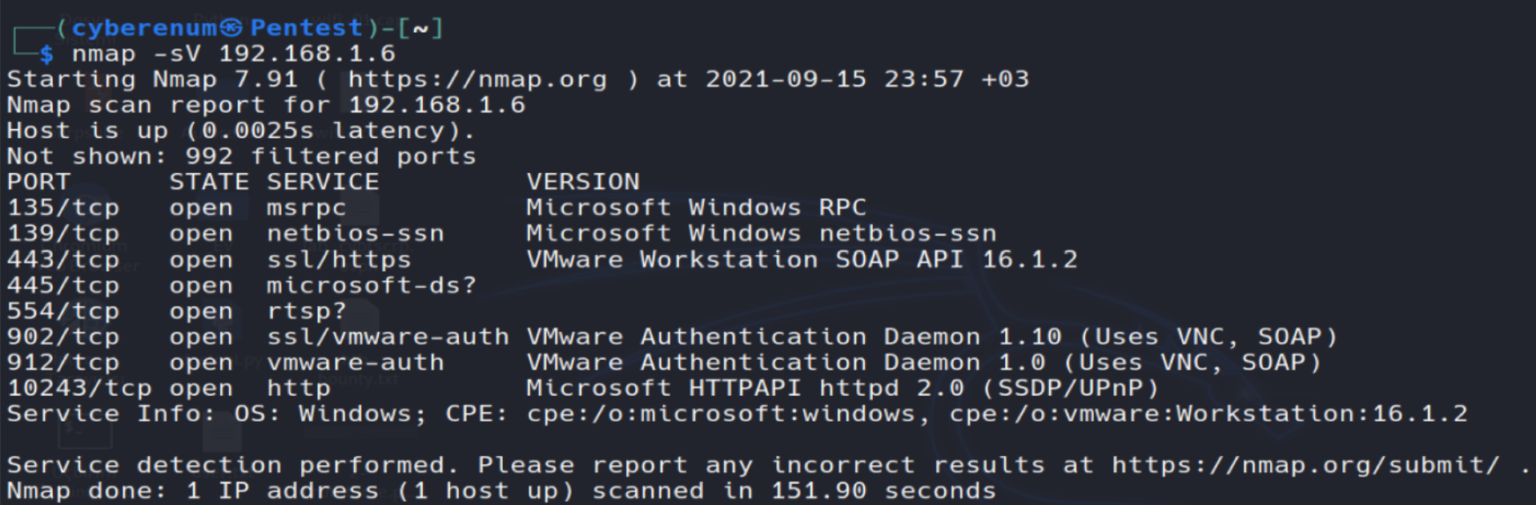The width and height of the screenshot is (1536, 505).
Task: Click the 10243/tcp port entry
Action: pyautogui.click(x=80, y=388)
